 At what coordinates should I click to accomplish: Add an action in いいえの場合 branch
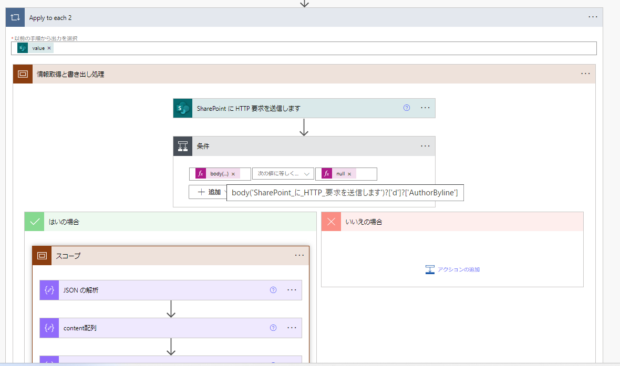tap(452, 270)
